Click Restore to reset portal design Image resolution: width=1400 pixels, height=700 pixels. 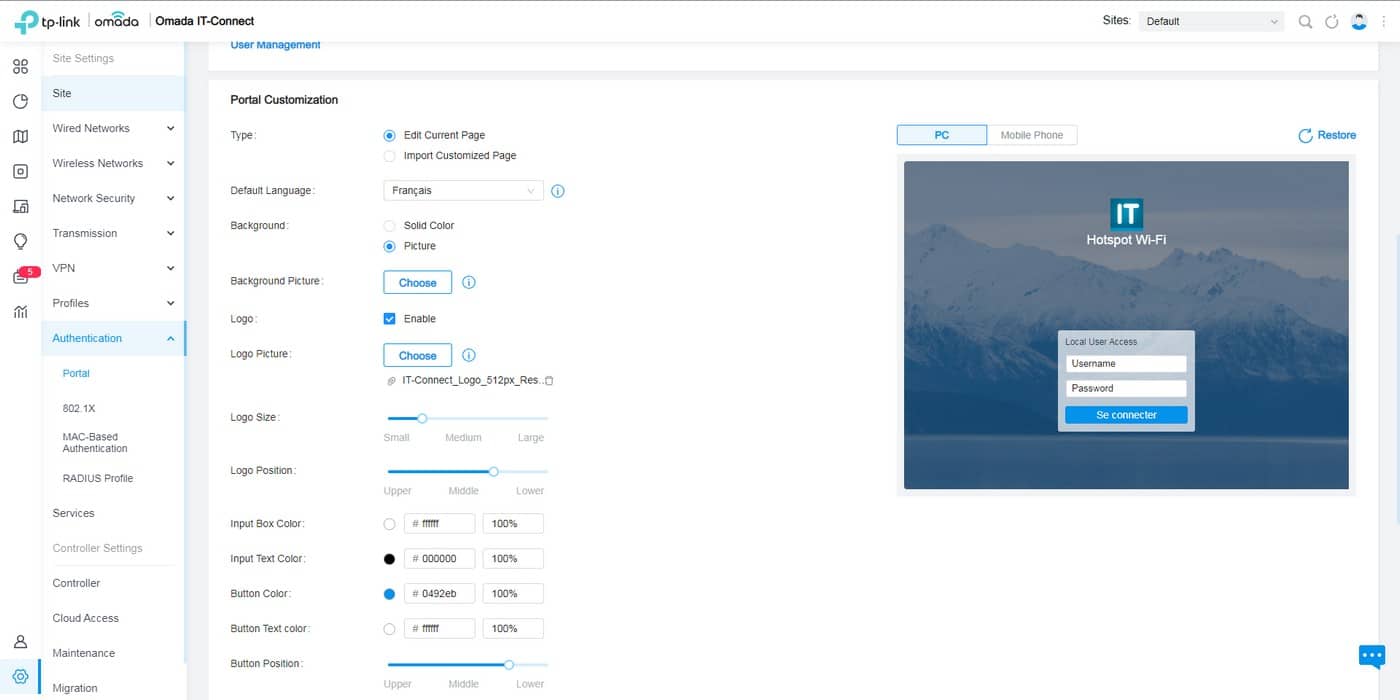click(x=1327, y=135)
